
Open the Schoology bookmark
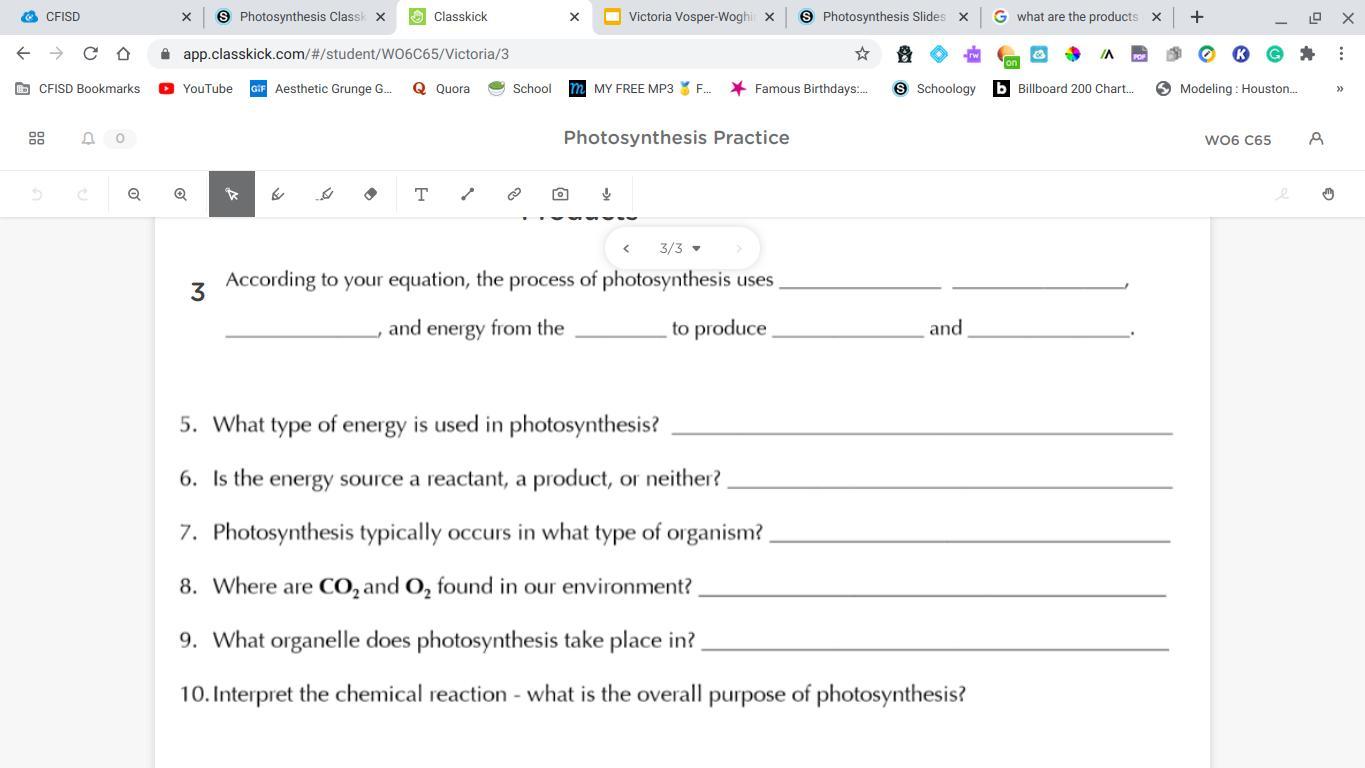(934, 89)
